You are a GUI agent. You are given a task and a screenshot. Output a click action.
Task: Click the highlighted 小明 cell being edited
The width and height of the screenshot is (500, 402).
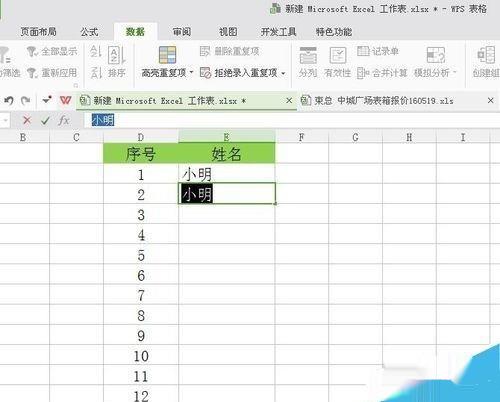click(x=227, y=193)
